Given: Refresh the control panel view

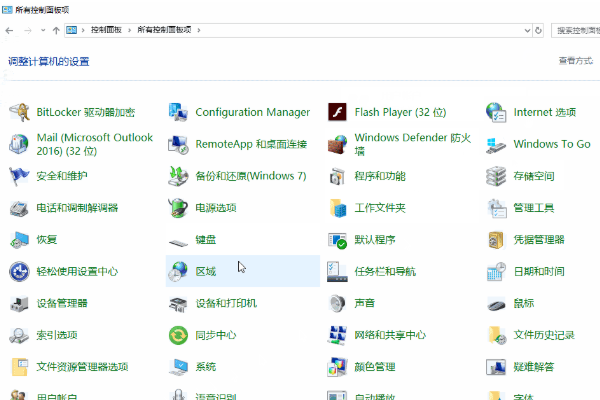Looking at the screenshot, I should click(x=538, y=30).
